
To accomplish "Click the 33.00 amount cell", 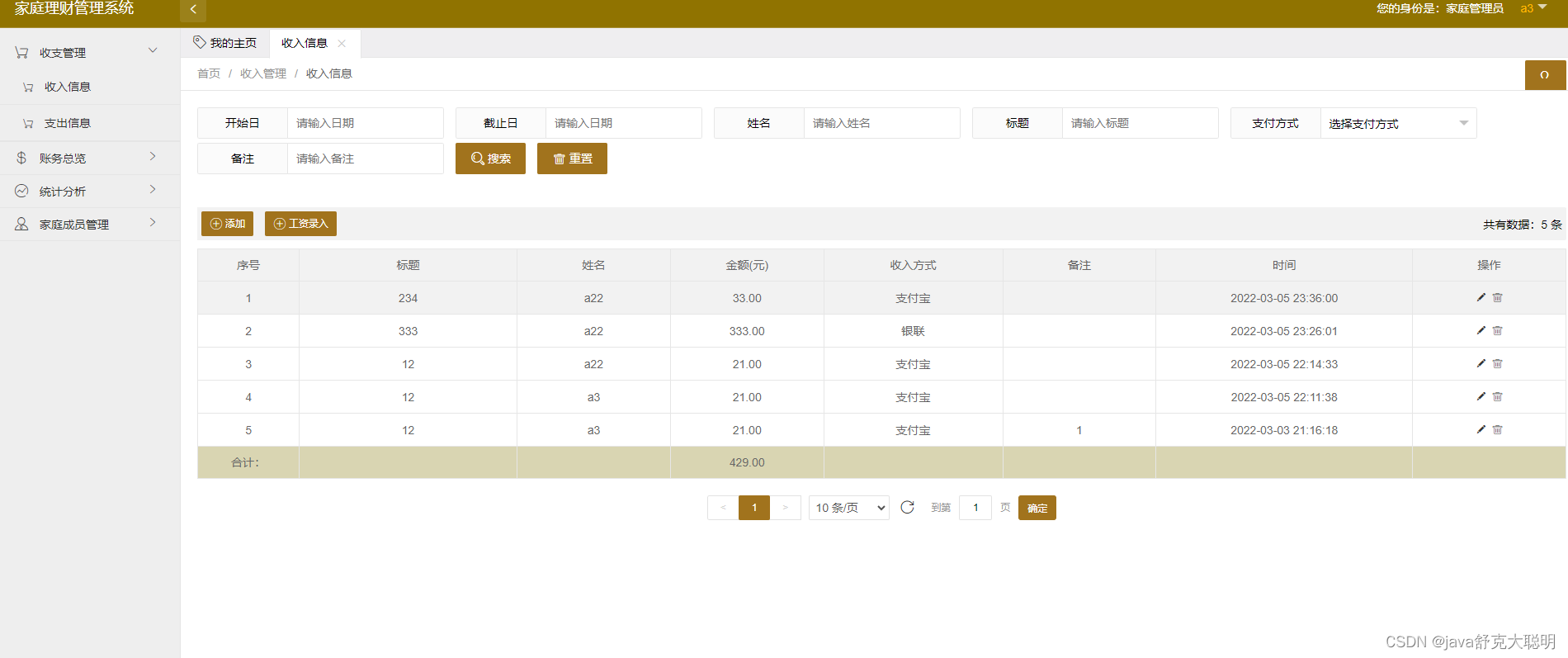I will pos(747,298).
